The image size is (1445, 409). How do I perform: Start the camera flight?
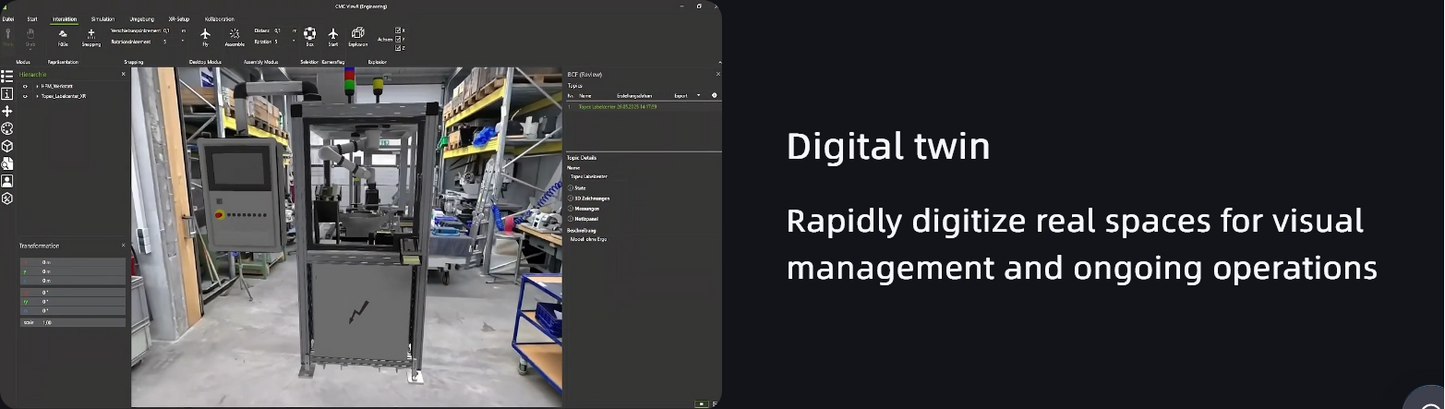(x=333, y=37)
